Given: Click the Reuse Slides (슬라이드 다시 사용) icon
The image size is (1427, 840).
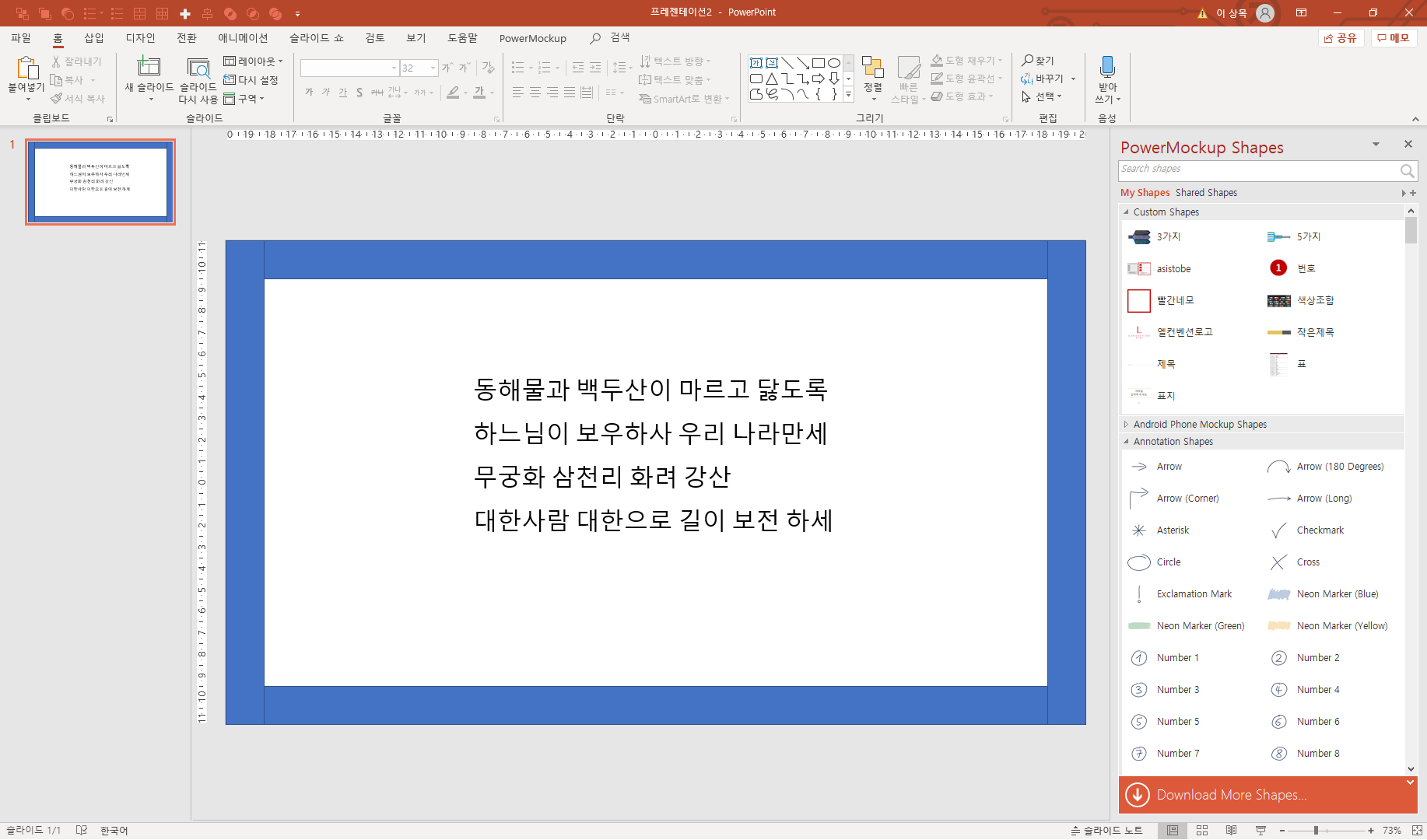Looking at the screenshot, I should click(x=198, y=68).
